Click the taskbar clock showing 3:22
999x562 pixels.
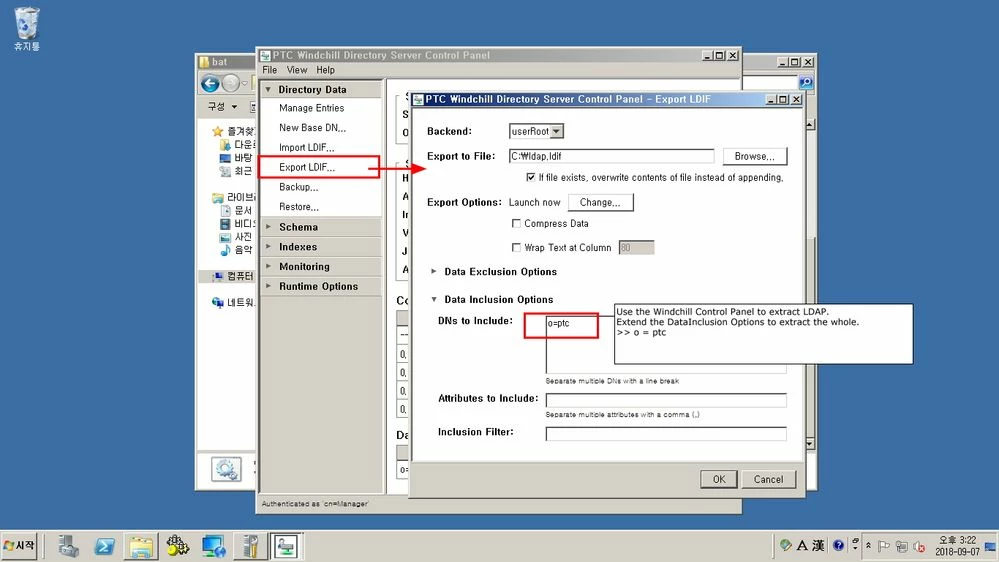pyautogui.click(x=957, y=546)
